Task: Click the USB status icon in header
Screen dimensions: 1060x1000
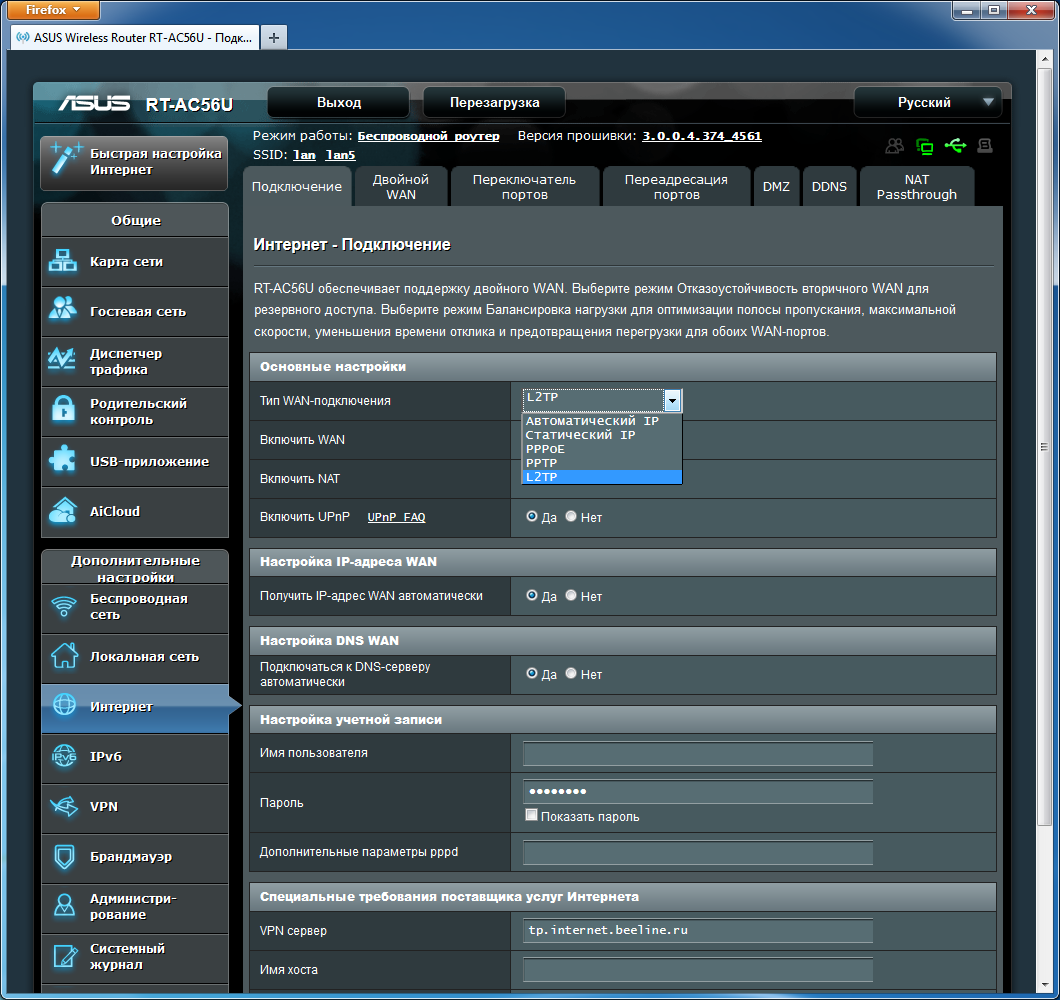Action: click(x=955, y=146)
